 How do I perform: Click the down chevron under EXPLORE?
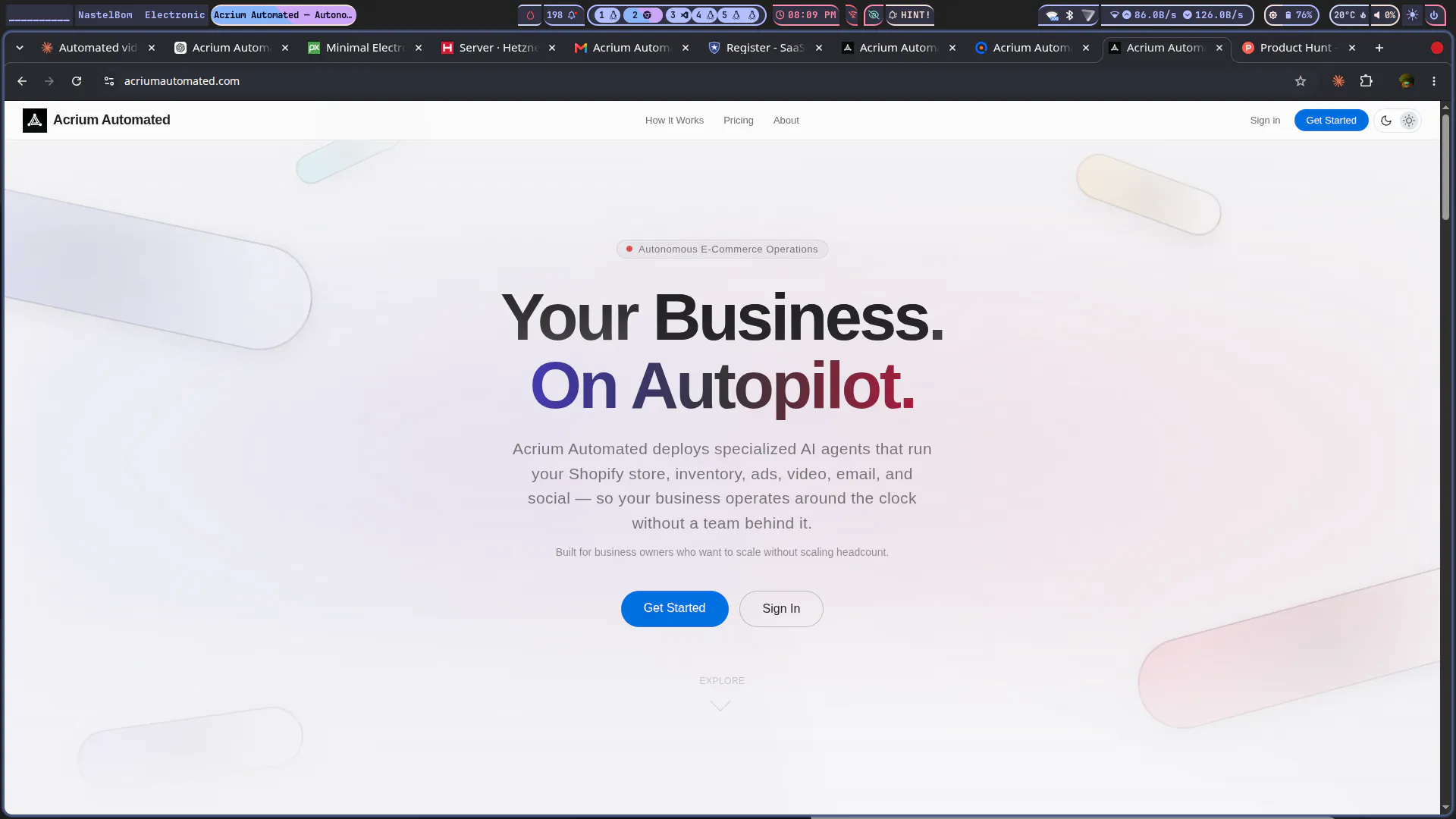pos(720,705)
